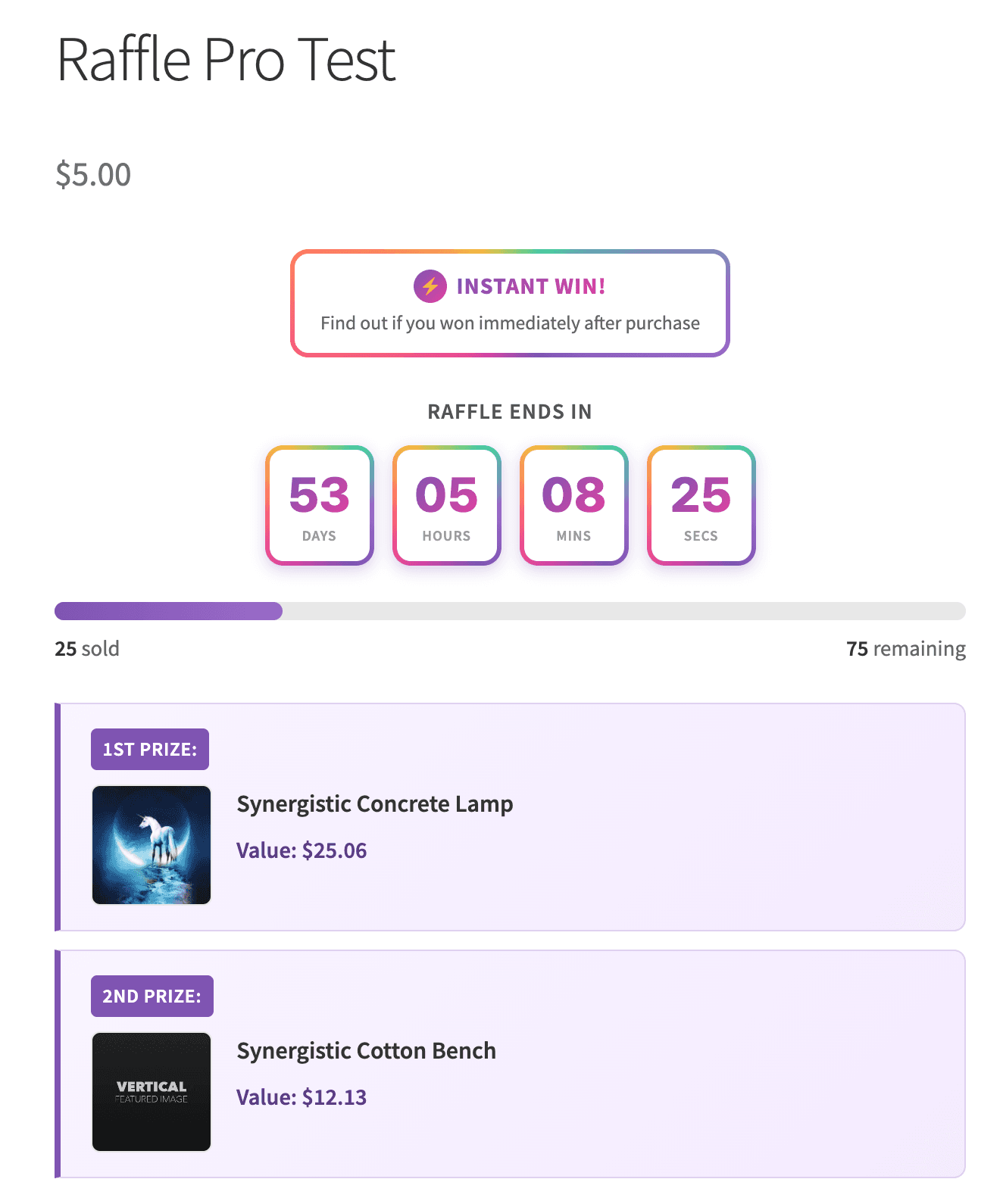Click the Value: $12.13 prize text

[302, 1097]
